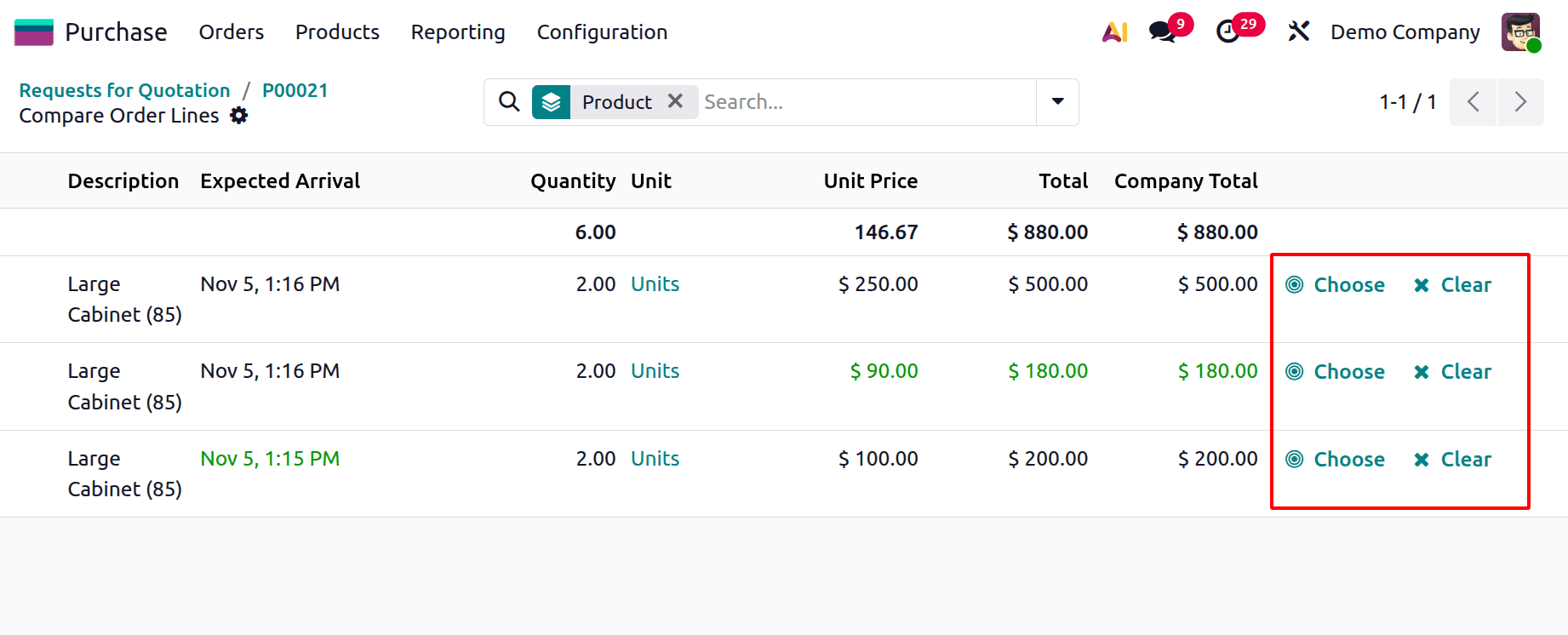Open the Orders menu
This screenshot has height=635, width=1568.
(232, 32)
